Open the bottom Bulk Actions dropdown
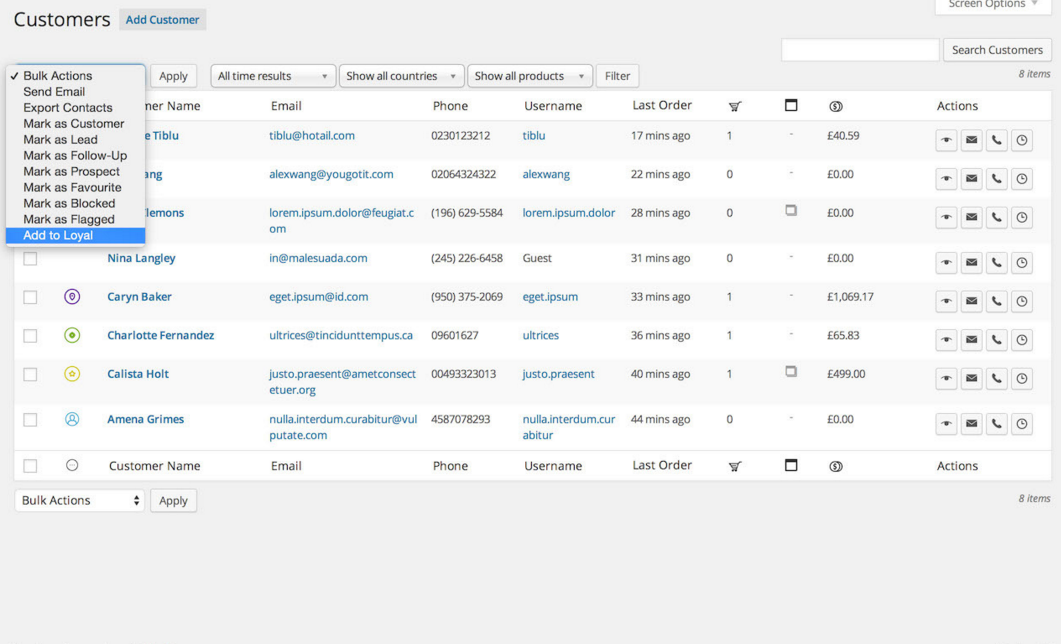 (x=80, y=501)
